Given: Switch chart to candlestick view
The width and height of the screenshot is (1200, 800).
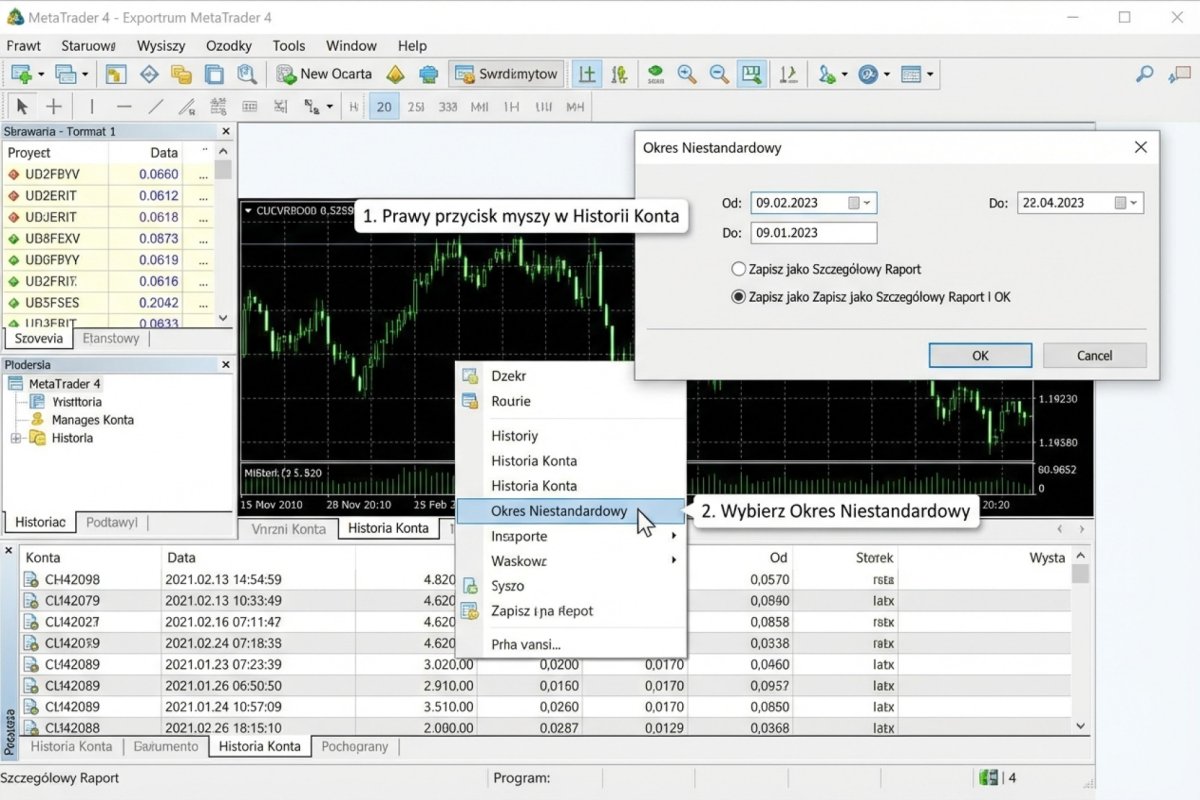Looking at the screenshot, I should [x=620, y=73].
